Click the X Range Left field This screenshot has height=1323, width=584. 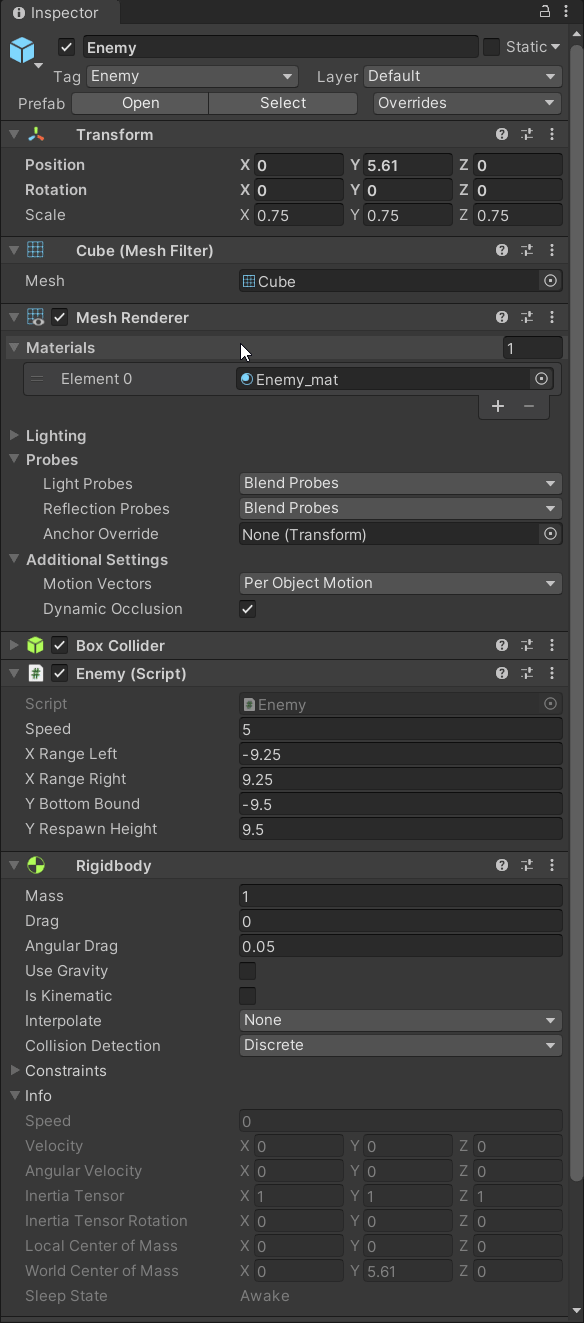tap(401, 755)
